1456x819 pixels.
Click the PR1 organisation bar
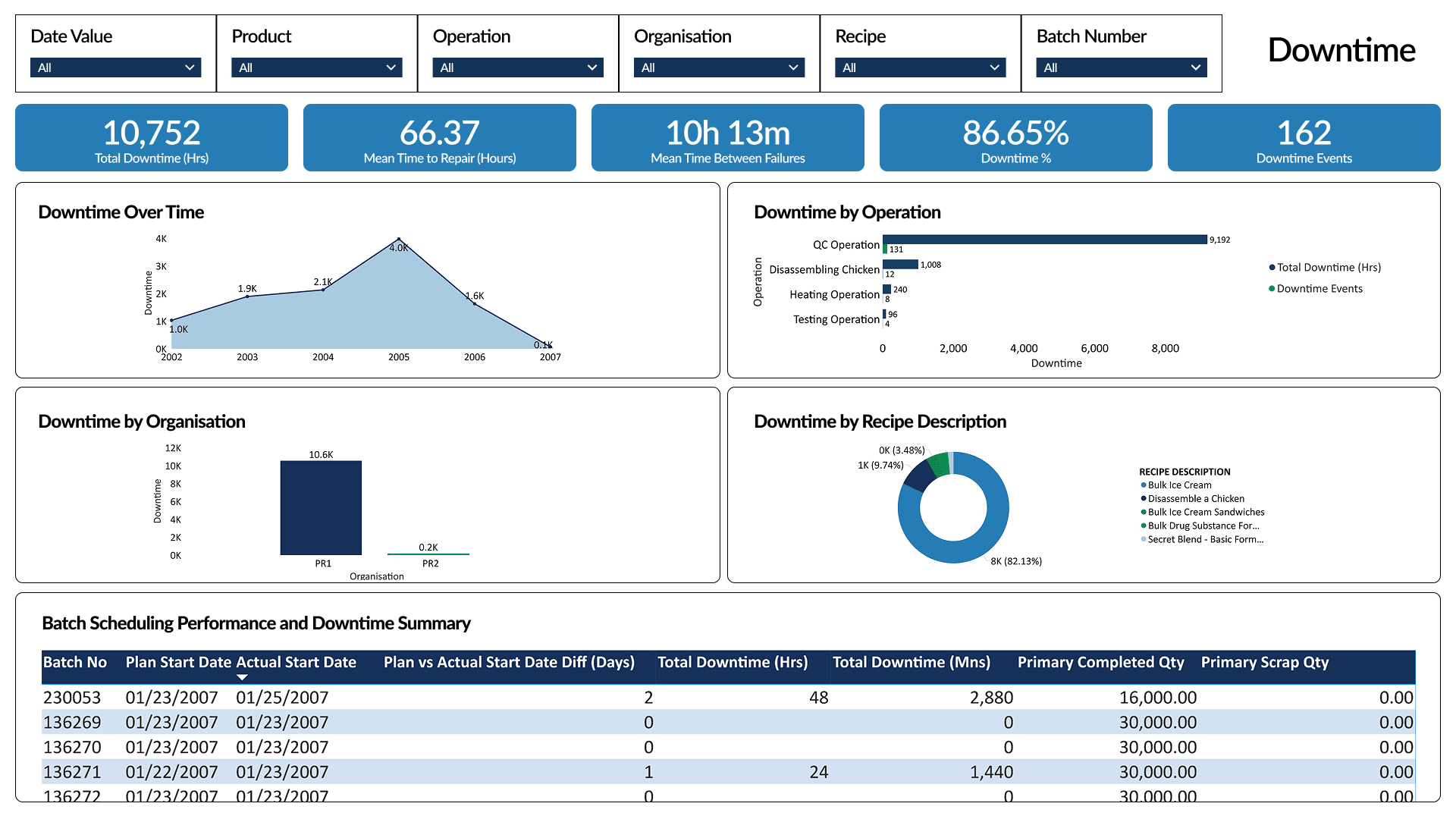tap(321, 507)
